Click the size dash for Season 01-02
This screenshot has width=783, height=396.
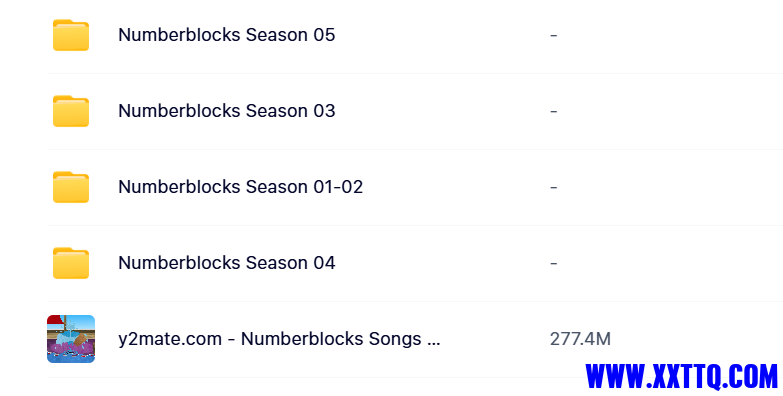553,187
